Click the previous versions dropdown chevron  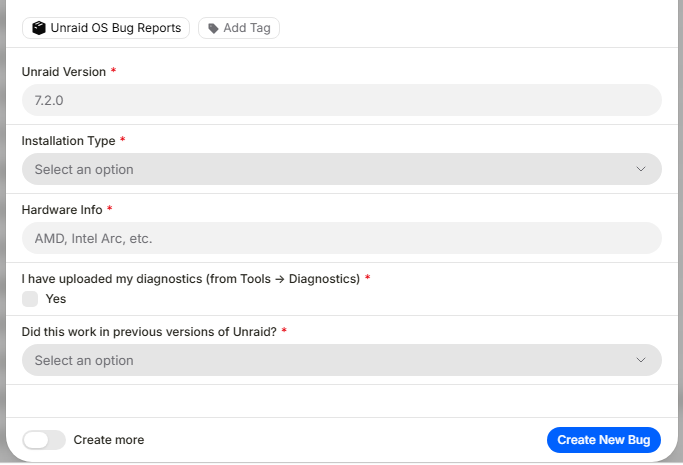point(640,360)
